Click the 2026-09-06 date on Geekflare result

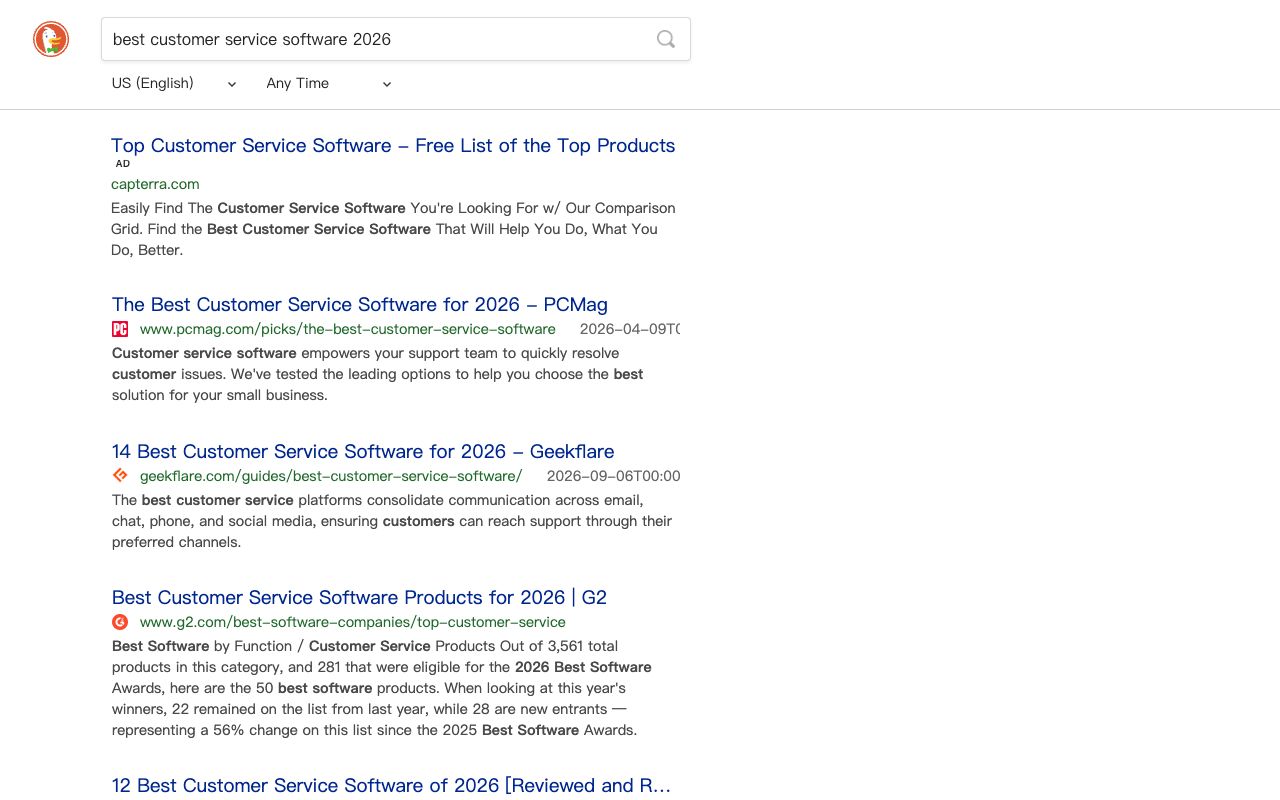coord(614,476)
